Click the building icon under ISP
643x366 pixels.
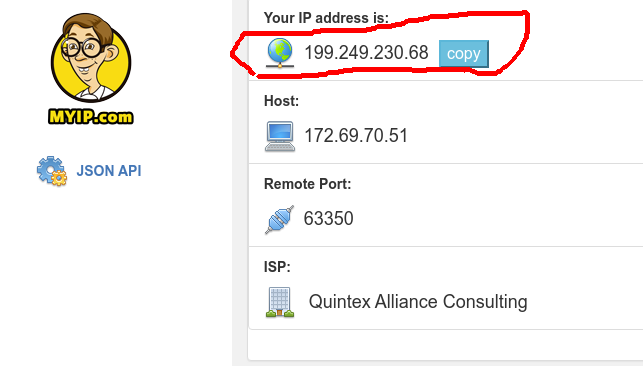tap(280, 302)
